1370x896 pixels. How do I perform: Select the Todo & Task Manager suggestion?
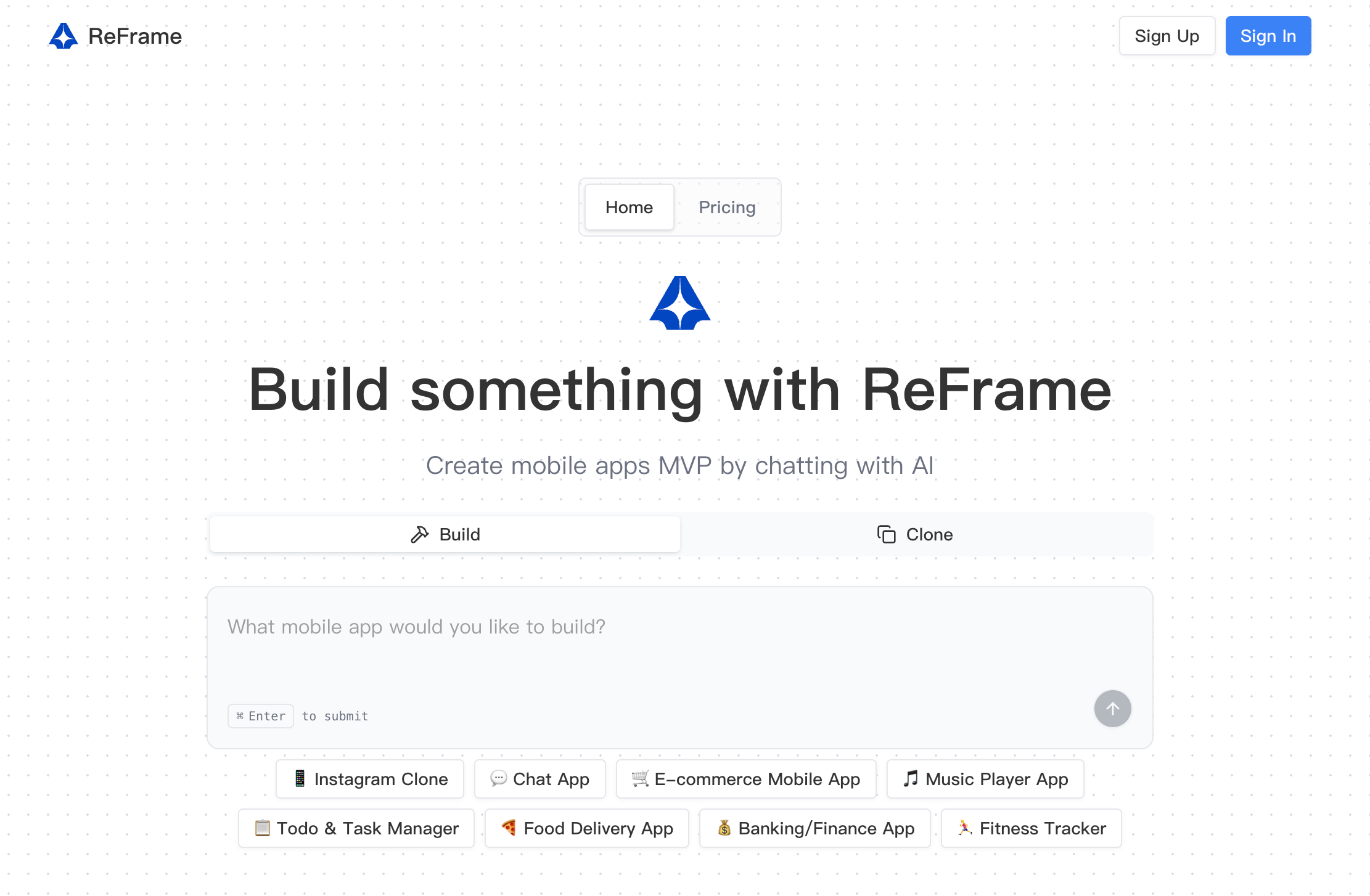(x=356, y=828)
